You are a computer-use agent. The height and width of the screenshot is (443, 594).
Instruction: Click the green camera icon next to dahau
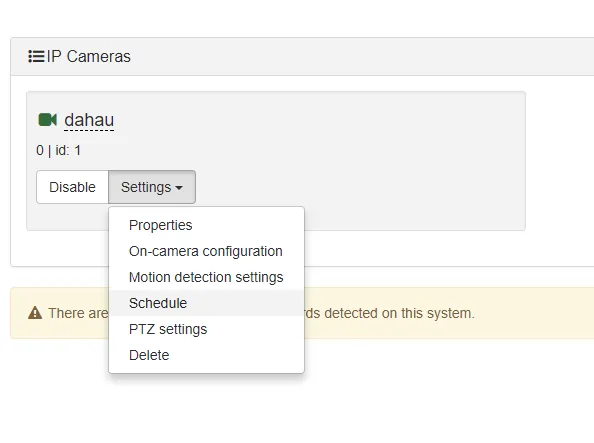(47, 120)
